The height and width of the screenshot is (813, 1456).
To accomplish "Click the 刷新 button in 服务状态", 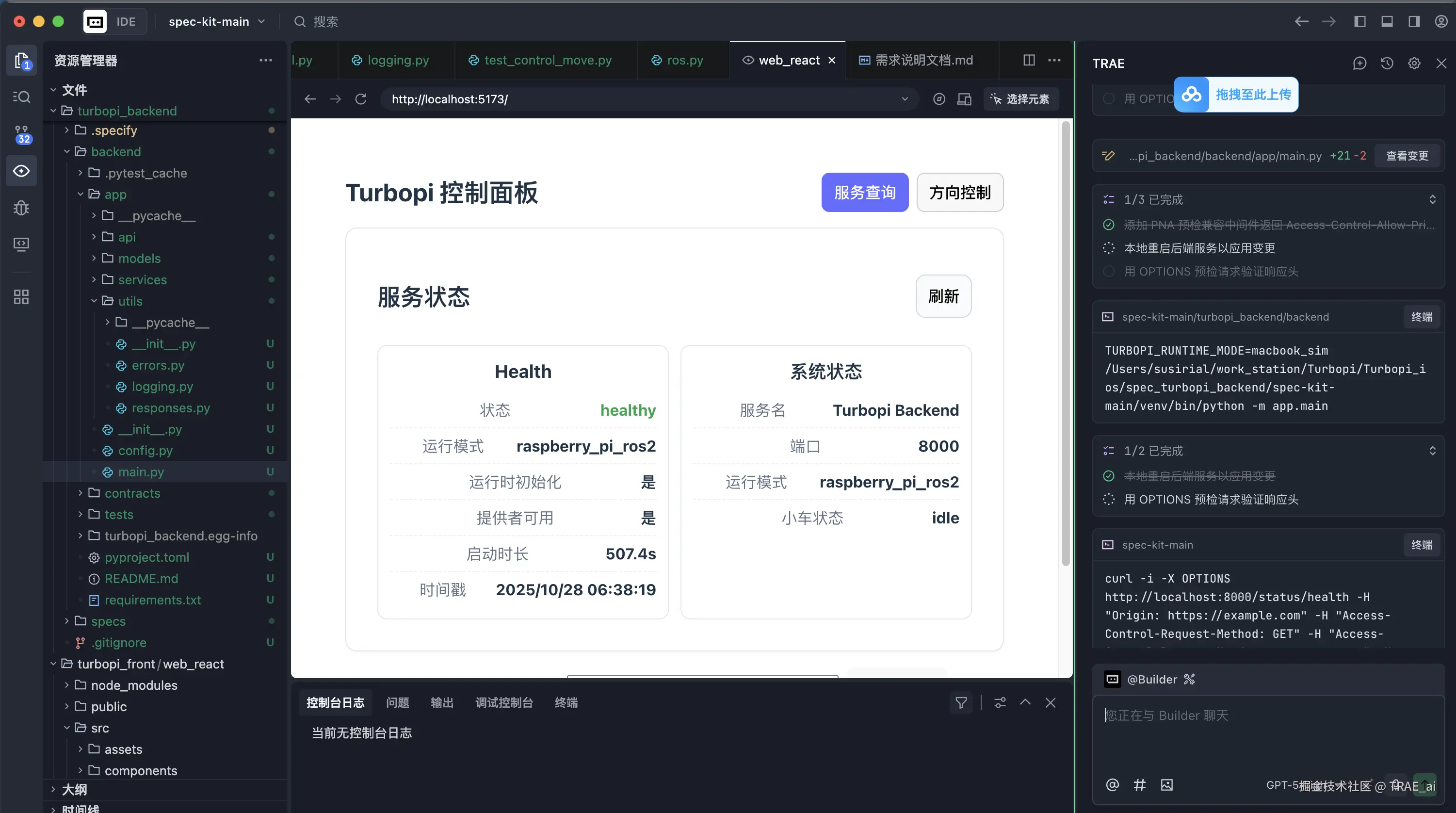I will pyautogui.click(x=943, y=296).
